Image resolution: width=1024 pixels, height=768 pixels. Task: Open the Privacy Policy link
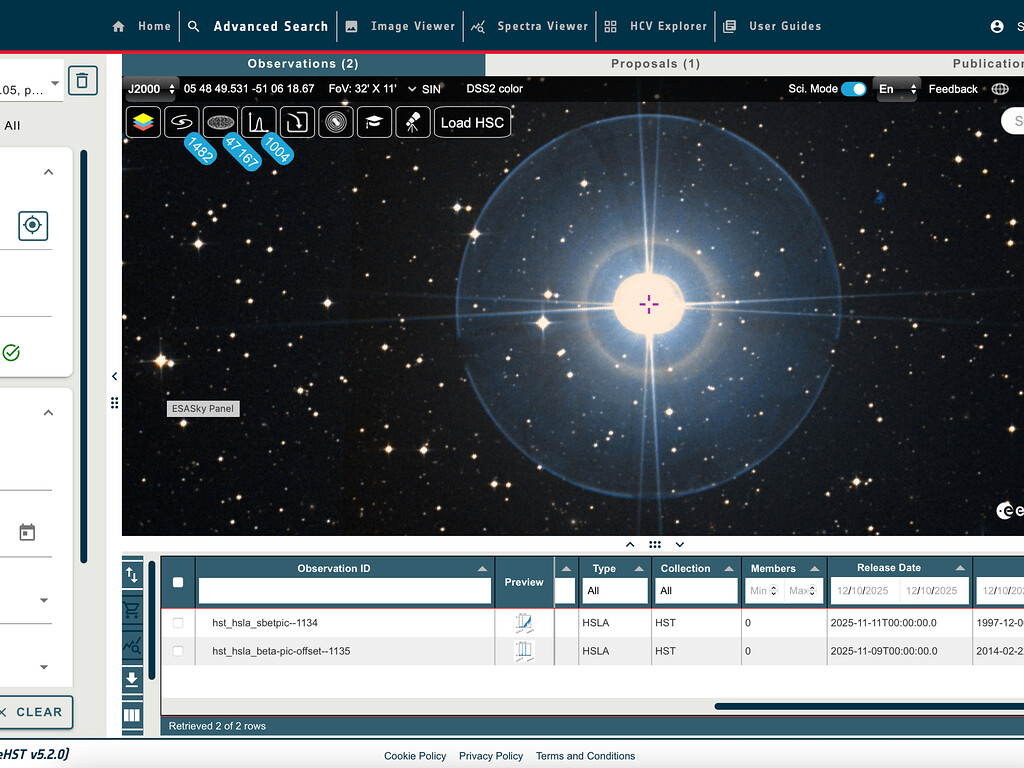(x=491, y=756)
